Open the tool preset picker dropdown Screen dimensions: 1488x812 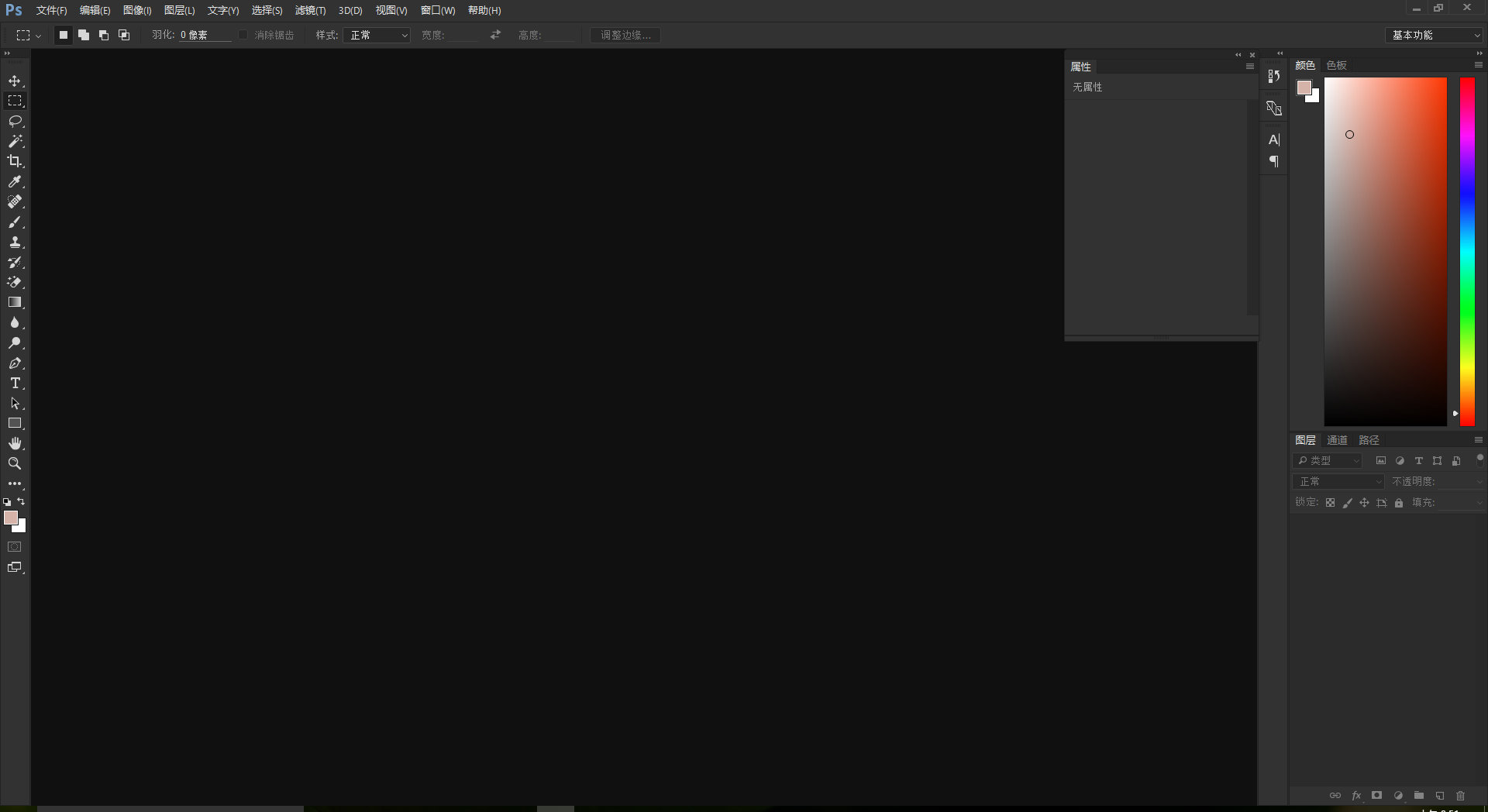[29, 35]
